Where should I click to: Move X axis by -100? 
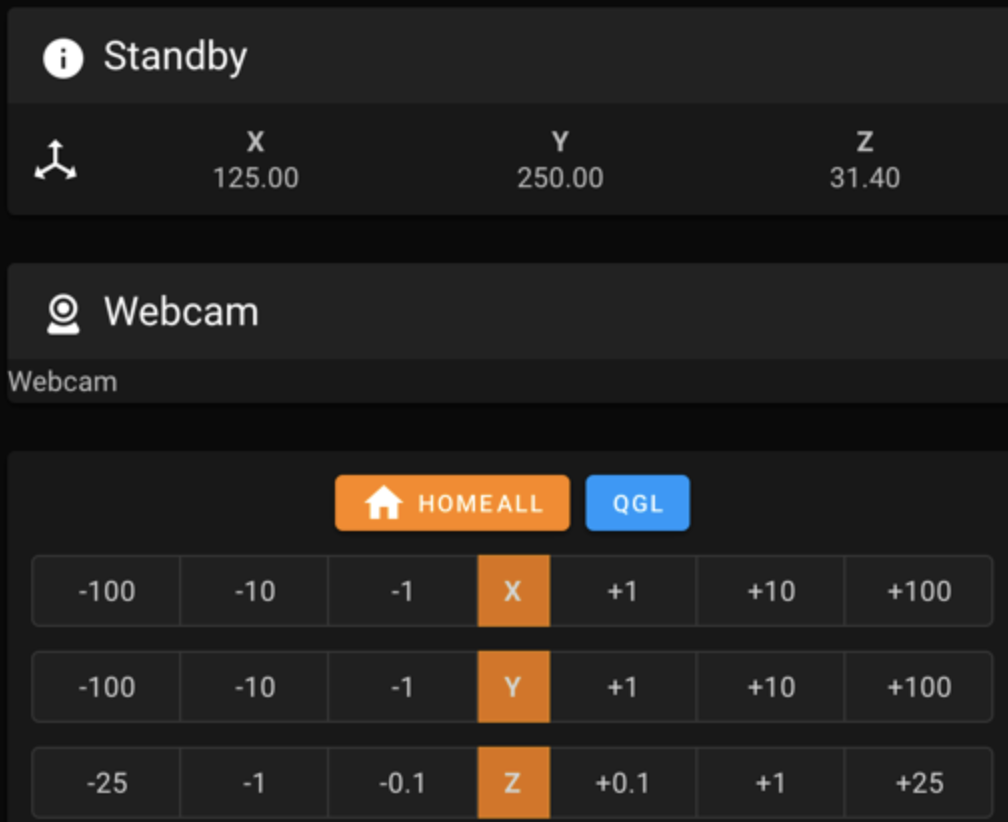pos(106,591)
